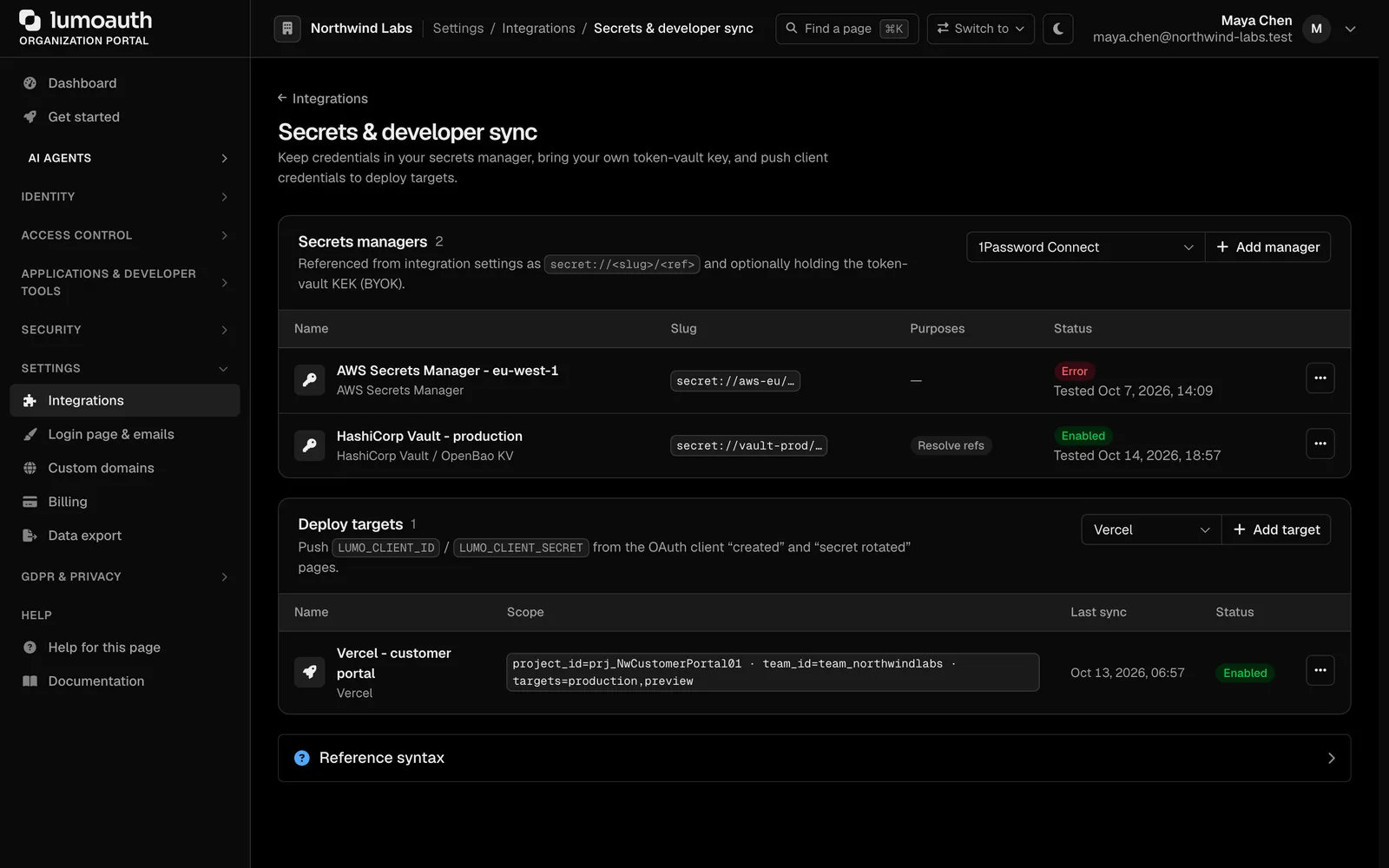Click HashiCorp Vault row key icon

[309, 445]
